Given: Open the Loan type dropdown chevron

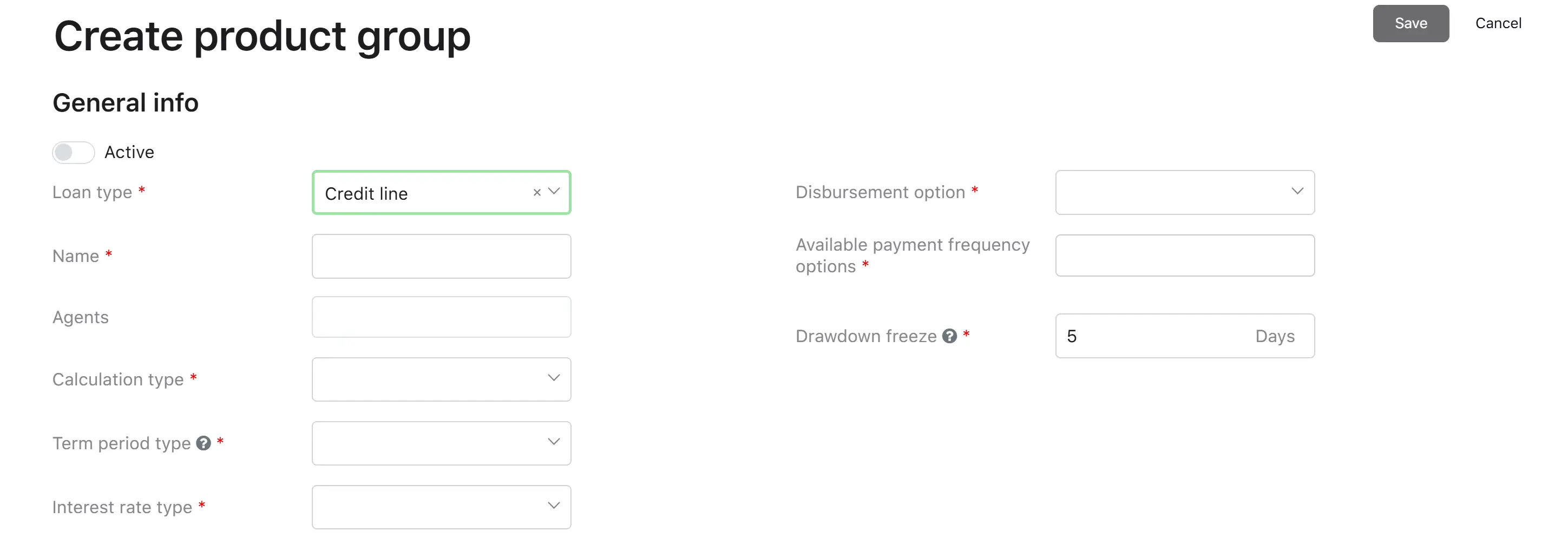Looking at the screenshot, I should click(x=554, y=191).
